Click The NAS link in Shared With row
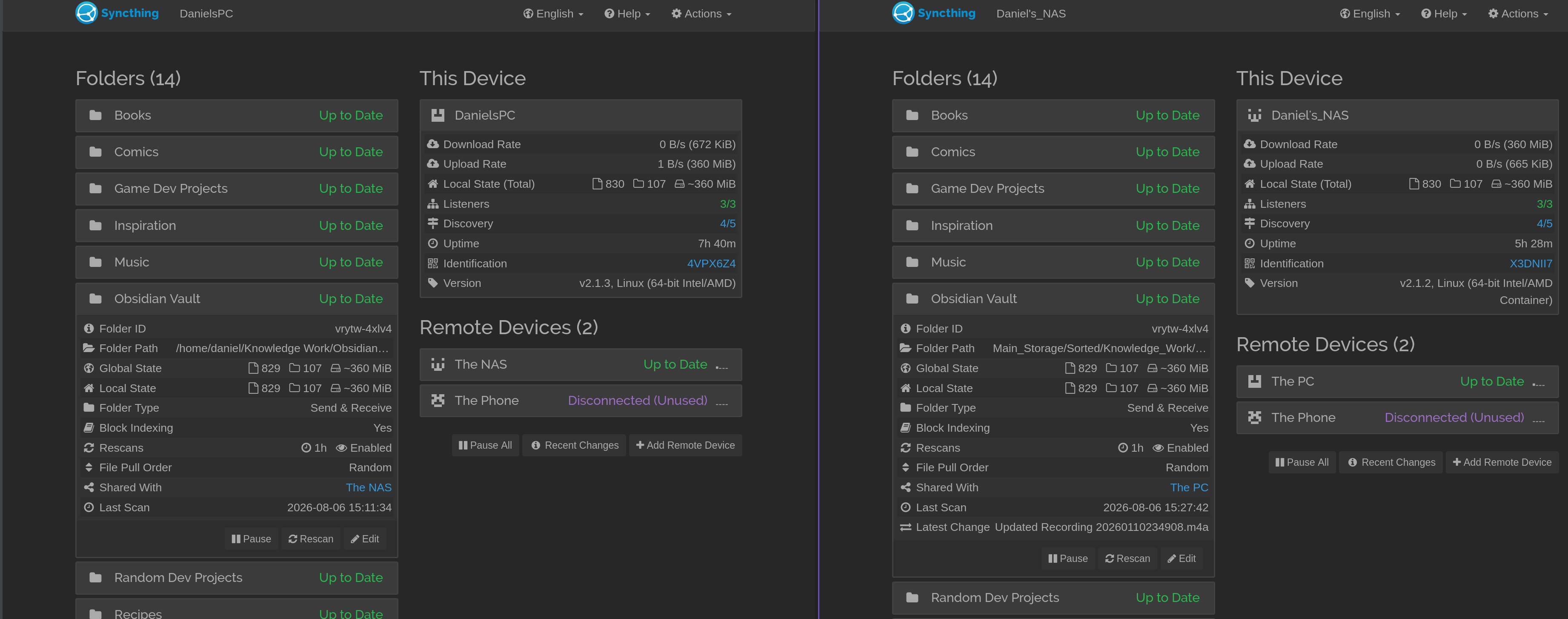The height and width of the screenshot is (619, 1568). 369,487
